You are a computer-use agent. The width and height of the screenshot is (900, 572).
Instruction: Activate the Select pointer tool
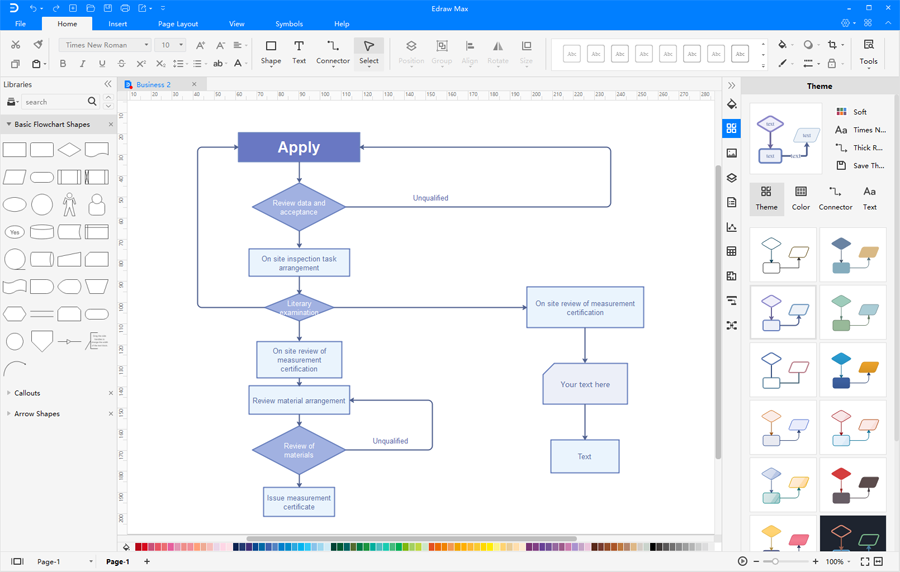[369, 52]
